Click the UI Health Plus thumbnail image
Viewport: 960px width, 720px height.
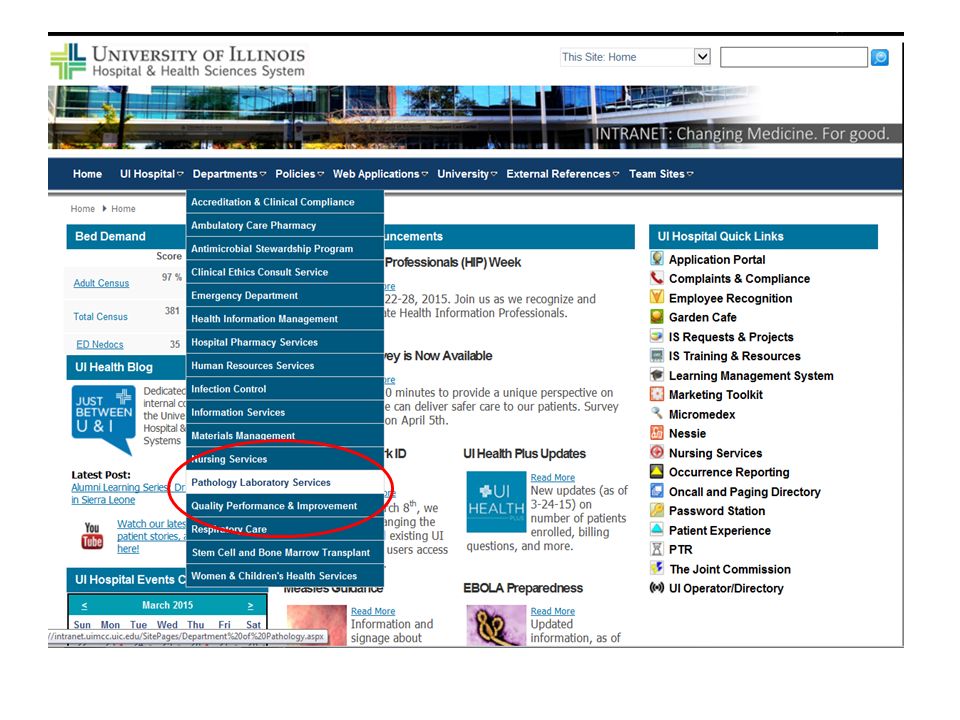click(496, 501)
